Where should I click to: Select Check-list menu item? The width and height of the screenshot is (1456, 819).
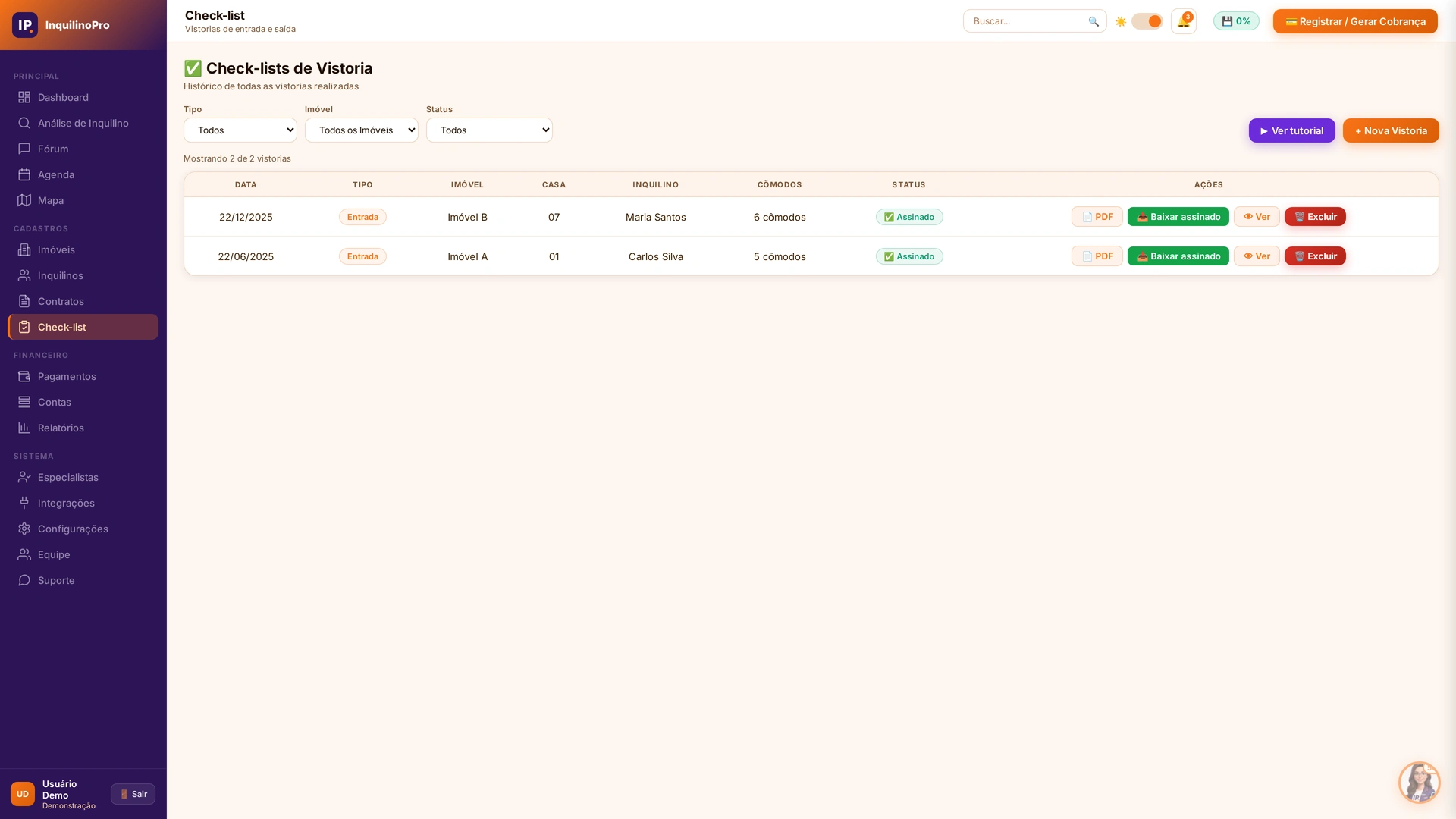(x=83, y=327)
